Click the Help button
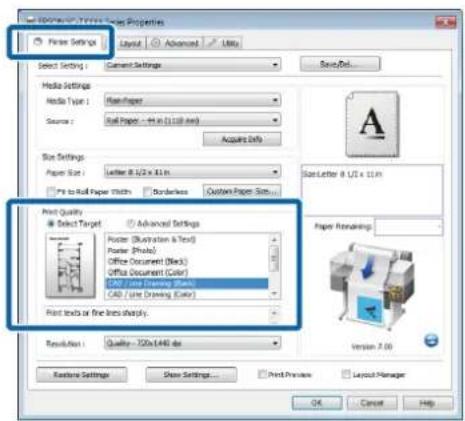The width and height of the screenshot is (465, 421). 428,403
